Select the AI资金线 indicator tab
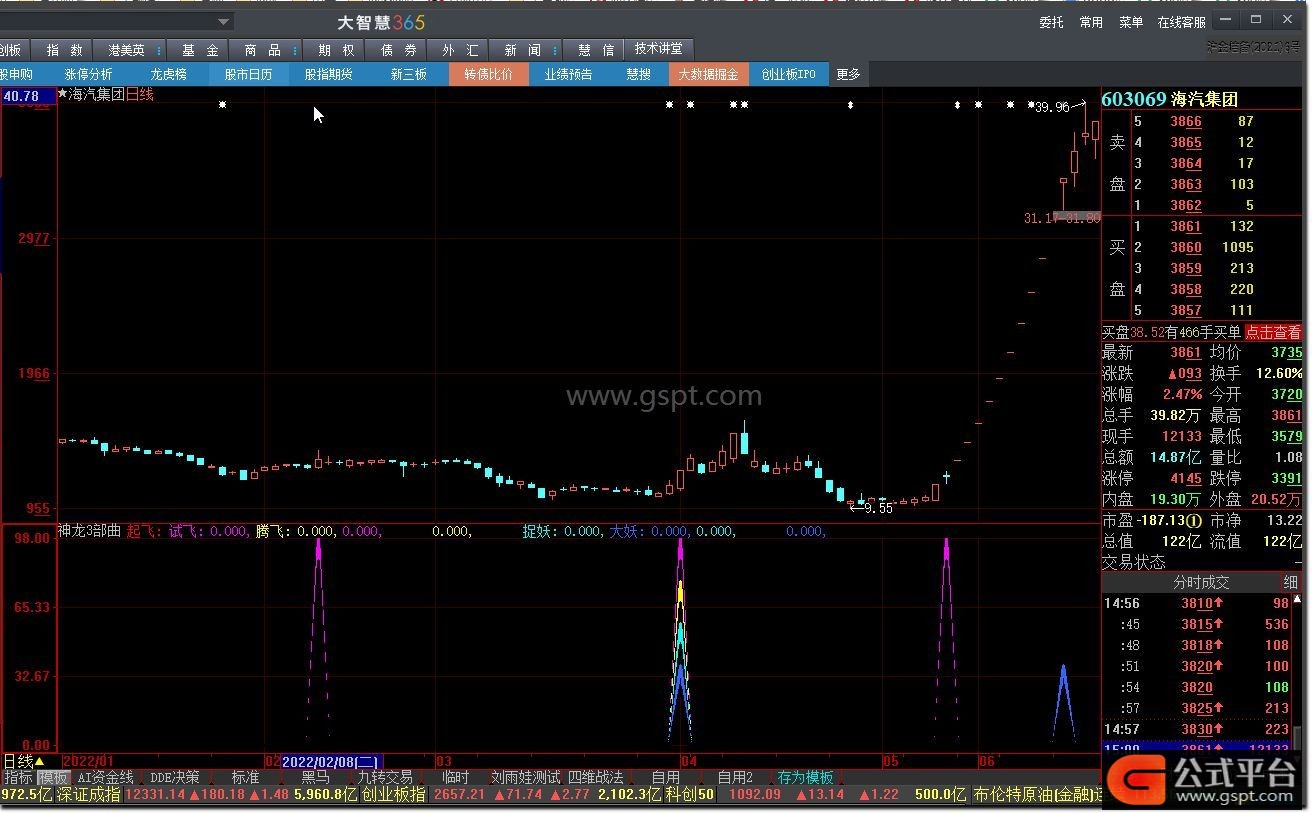This screenshot has height=813, width=1312. tap(106, 777)
